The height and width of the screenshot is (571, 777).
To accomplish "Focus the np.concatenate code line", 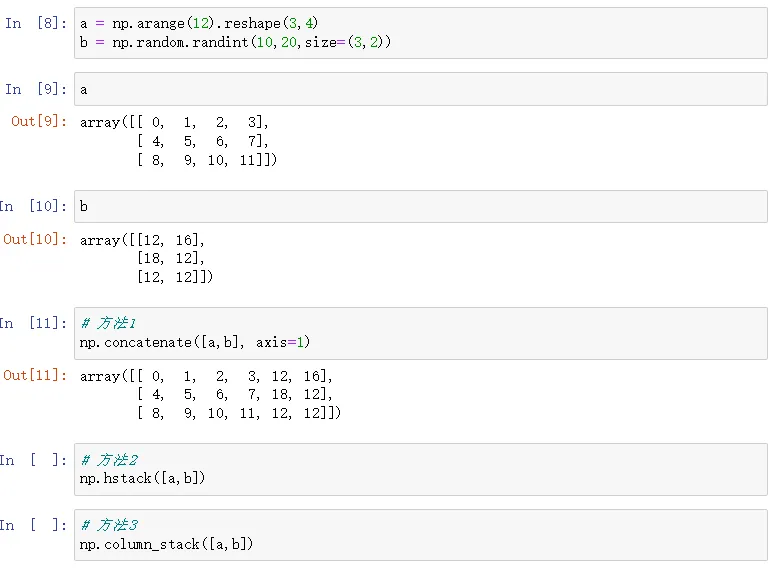I will tap(195, 343).
